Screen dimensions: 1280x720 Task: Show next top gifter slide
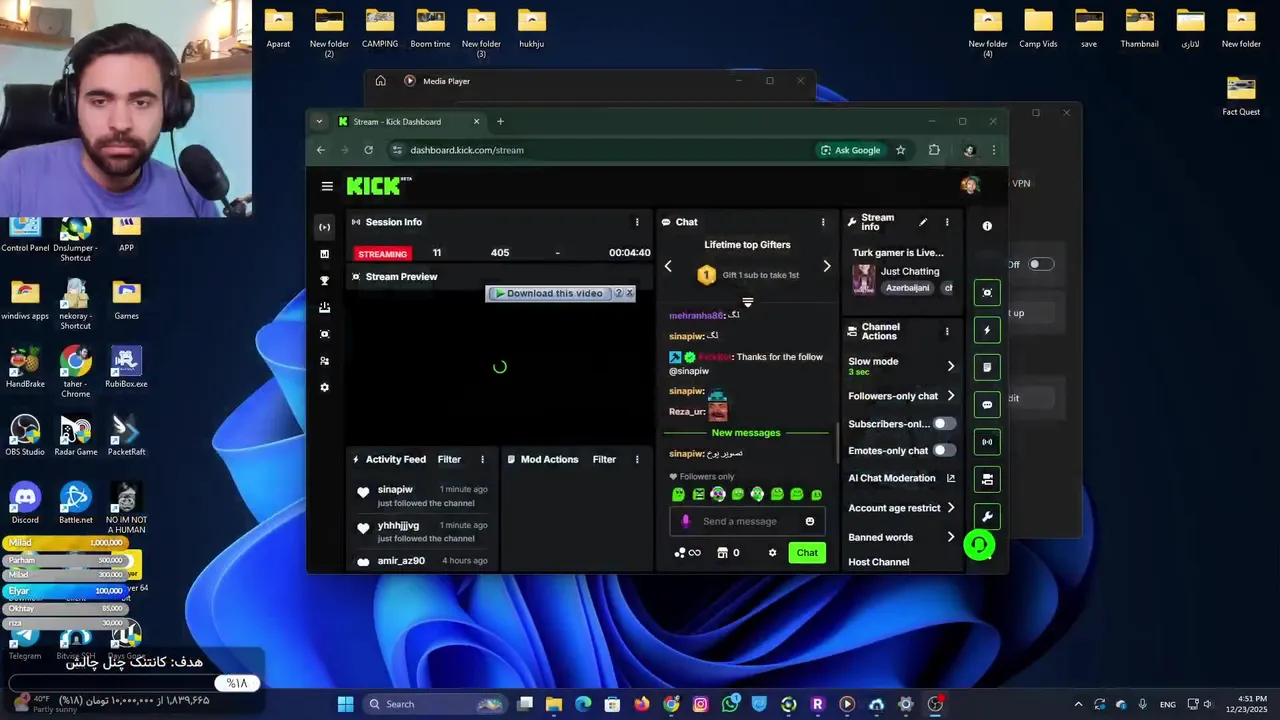coord(826,266)
